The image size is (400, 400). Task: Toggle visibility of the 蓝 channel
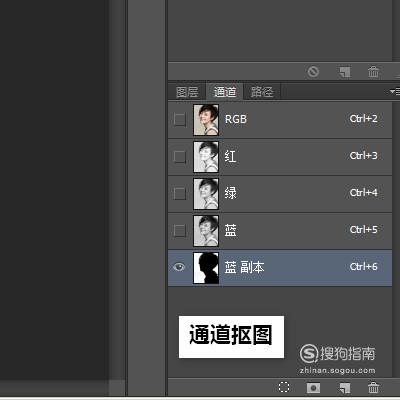[180, 230]
